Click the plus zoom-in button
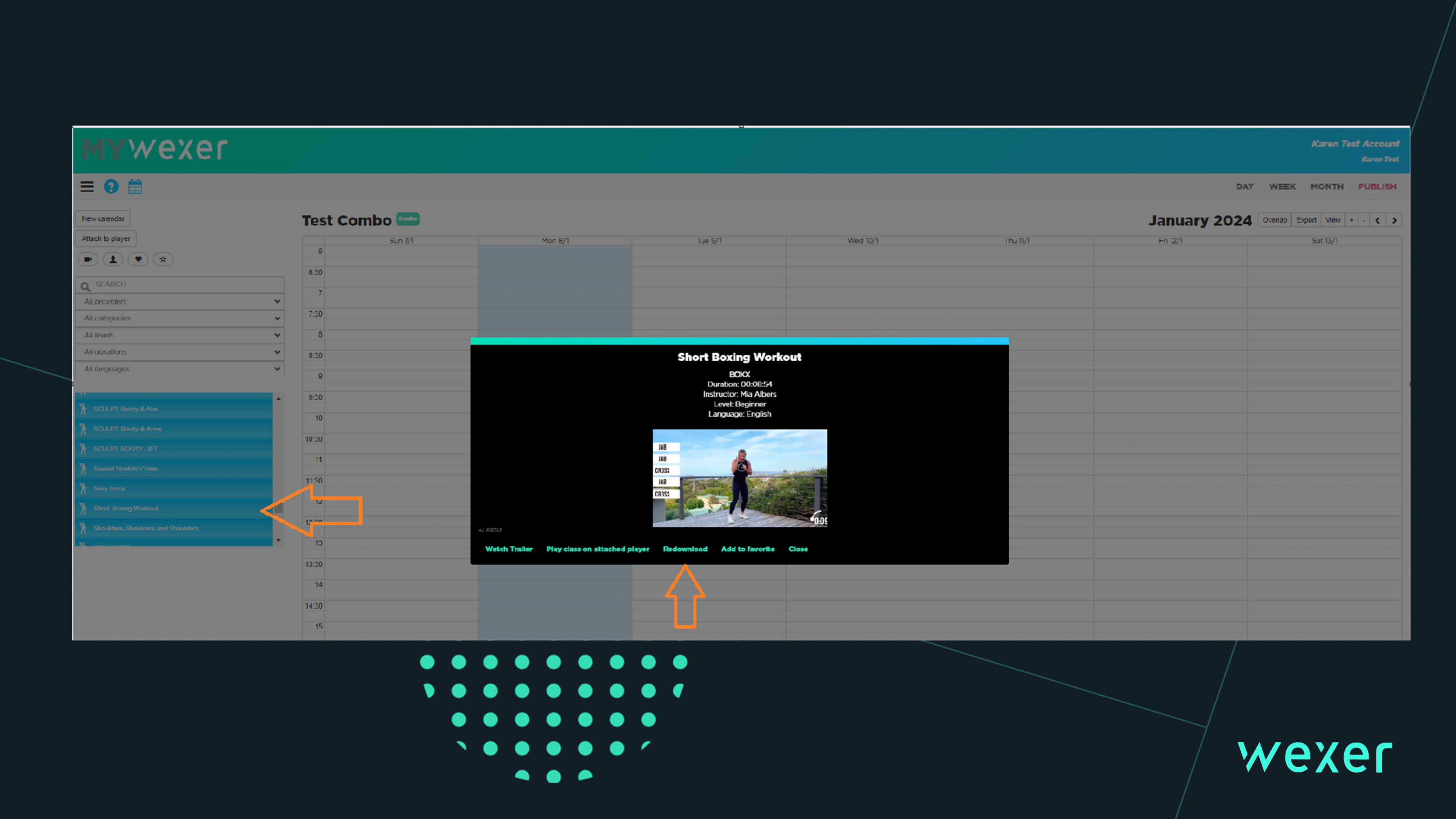The image size is (1456, 819). [x=1351, y=220]
